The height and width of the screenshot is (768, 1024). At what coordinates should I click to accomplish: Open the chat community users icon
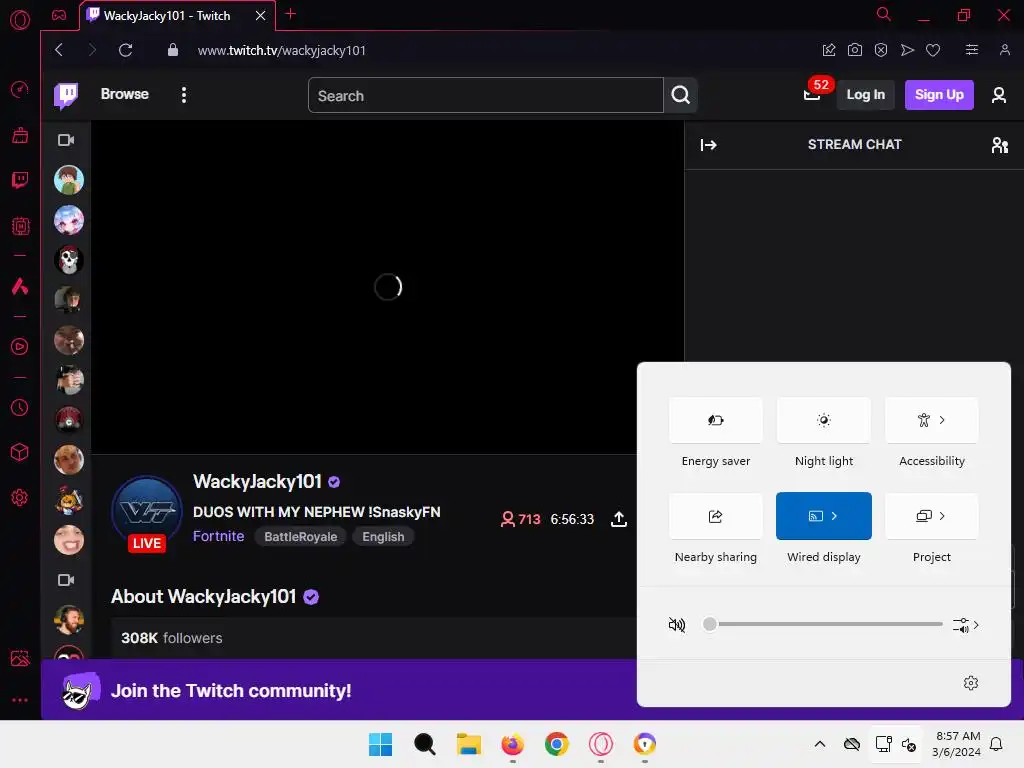(x=999, y=145)
